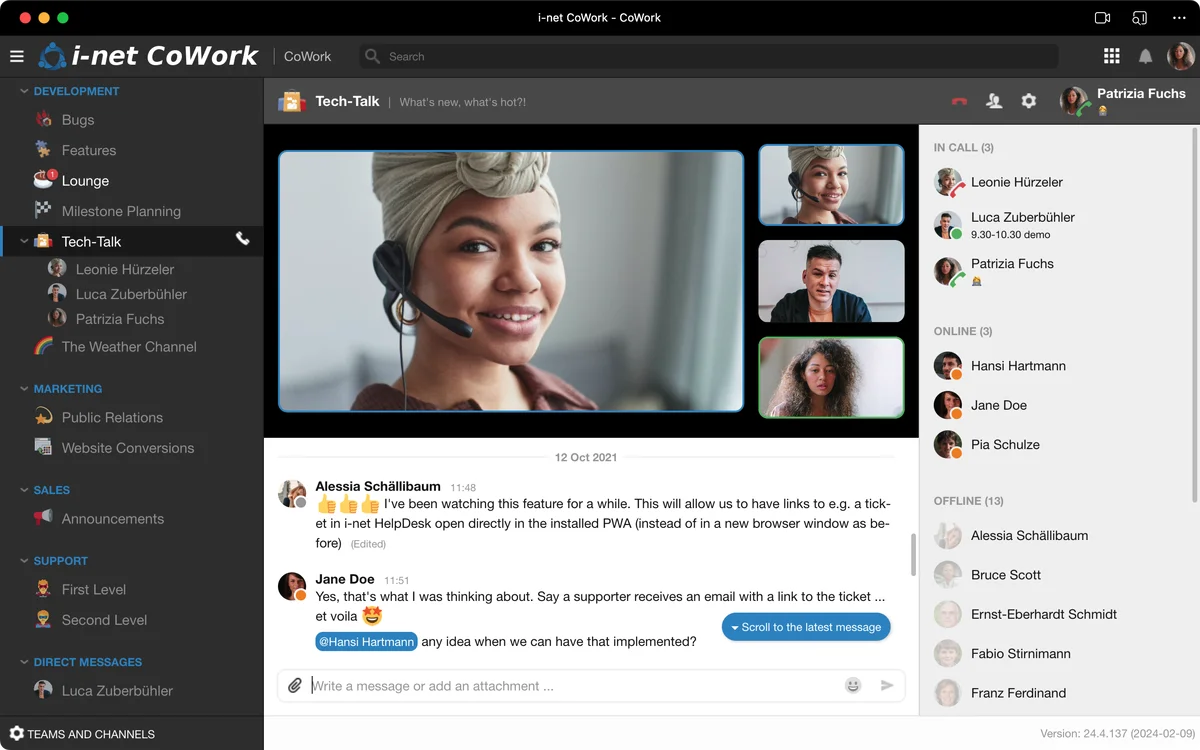This screenshot has height=750, width=1200.
Task: Open the Lounge channel
Action: tap(85, 181)
